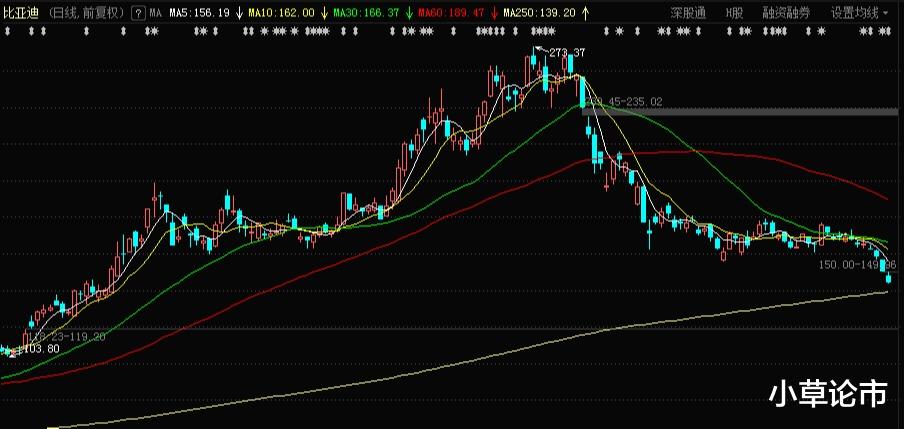Click the H股 link
Screen dimensions: 904x429
point(734,13)
